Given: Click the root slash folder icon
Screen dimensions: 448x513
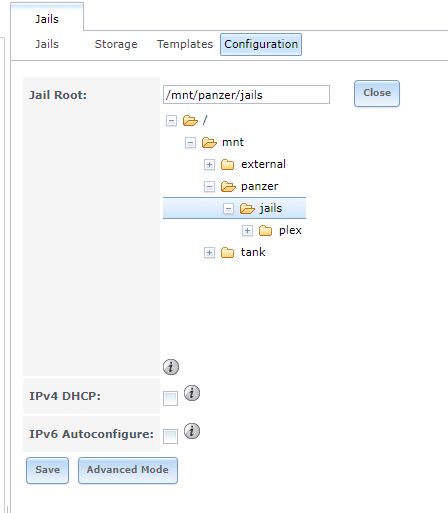Looking at the screenshot, I should [190, 120].
